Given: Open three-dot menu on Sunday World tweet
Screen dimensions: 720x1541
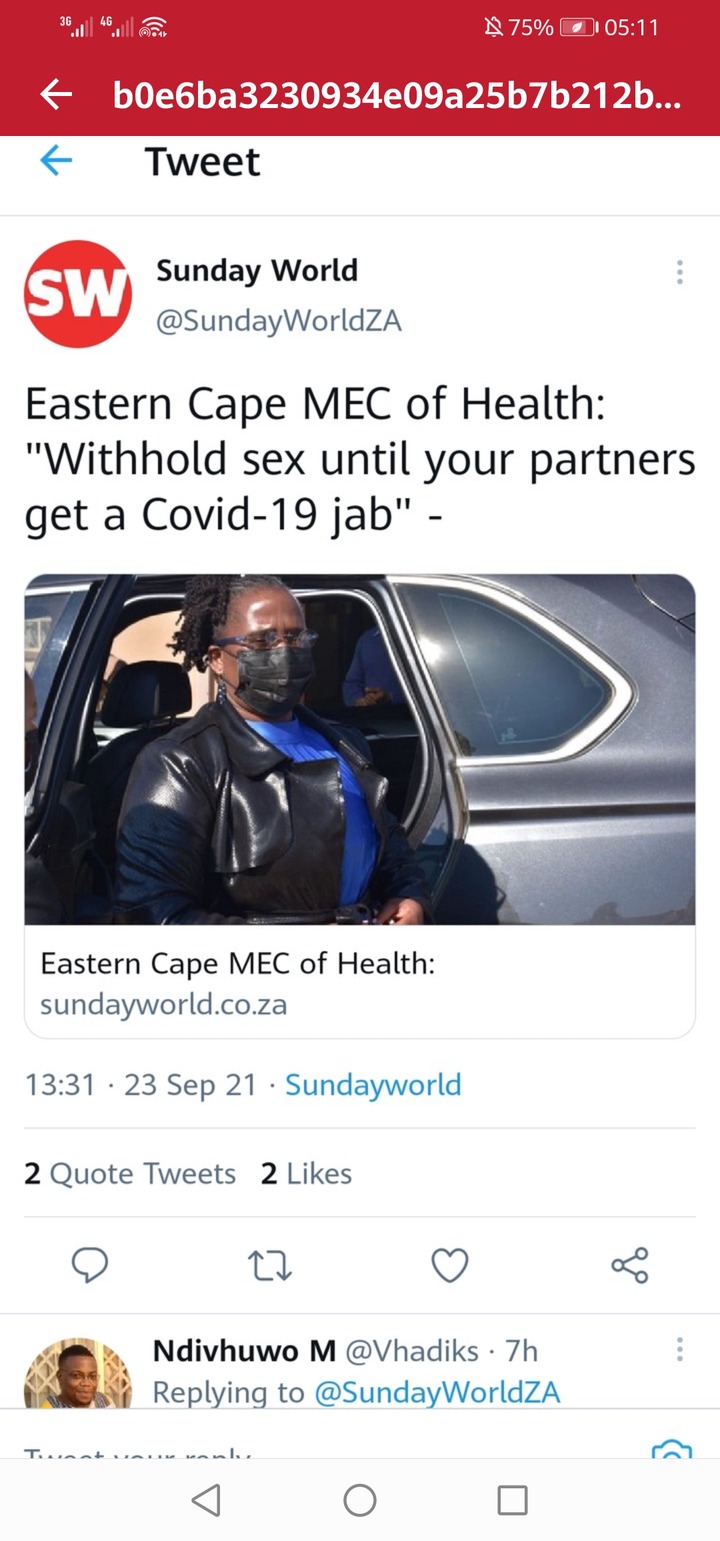Looking at the screenshot, I should point(680,272).
